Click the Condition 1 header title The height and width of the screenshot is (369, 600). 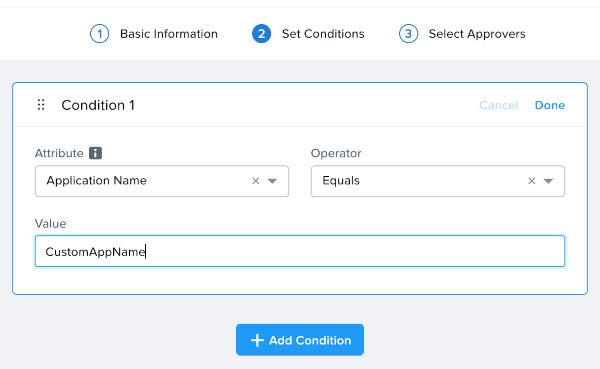point(98,105)
